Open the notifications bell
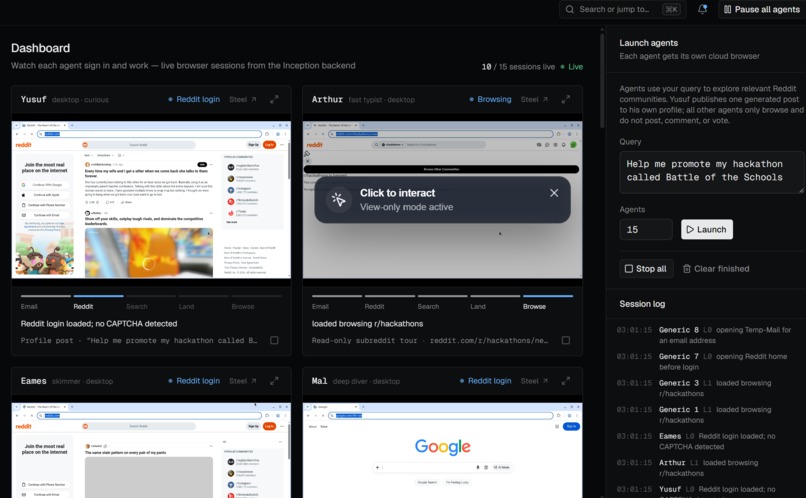Viewport: 806px width, 498px height. coord(702,9)
